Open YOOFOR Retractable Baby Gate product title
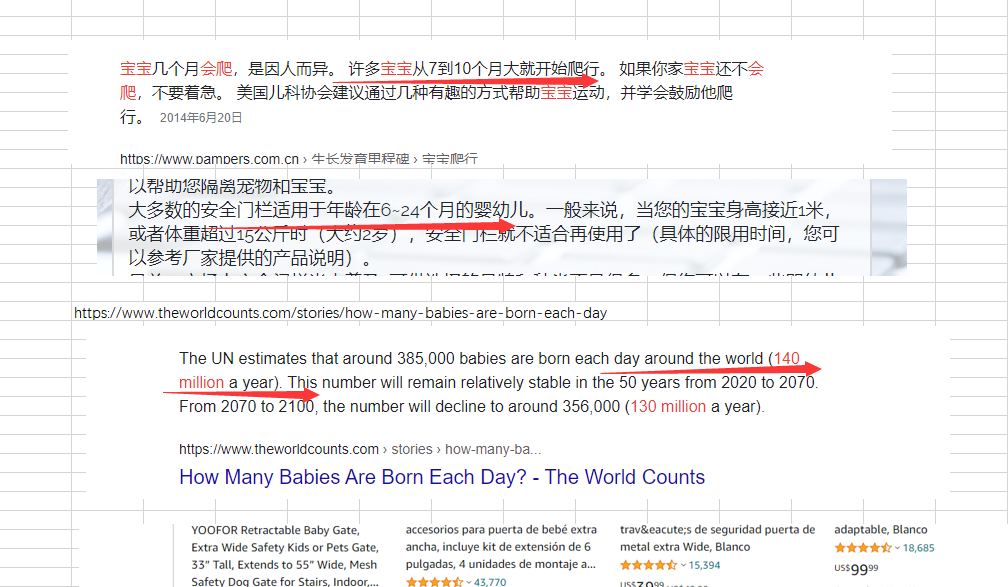Image resolution: width=1008 pixels, height=587 pixels. 285,555
